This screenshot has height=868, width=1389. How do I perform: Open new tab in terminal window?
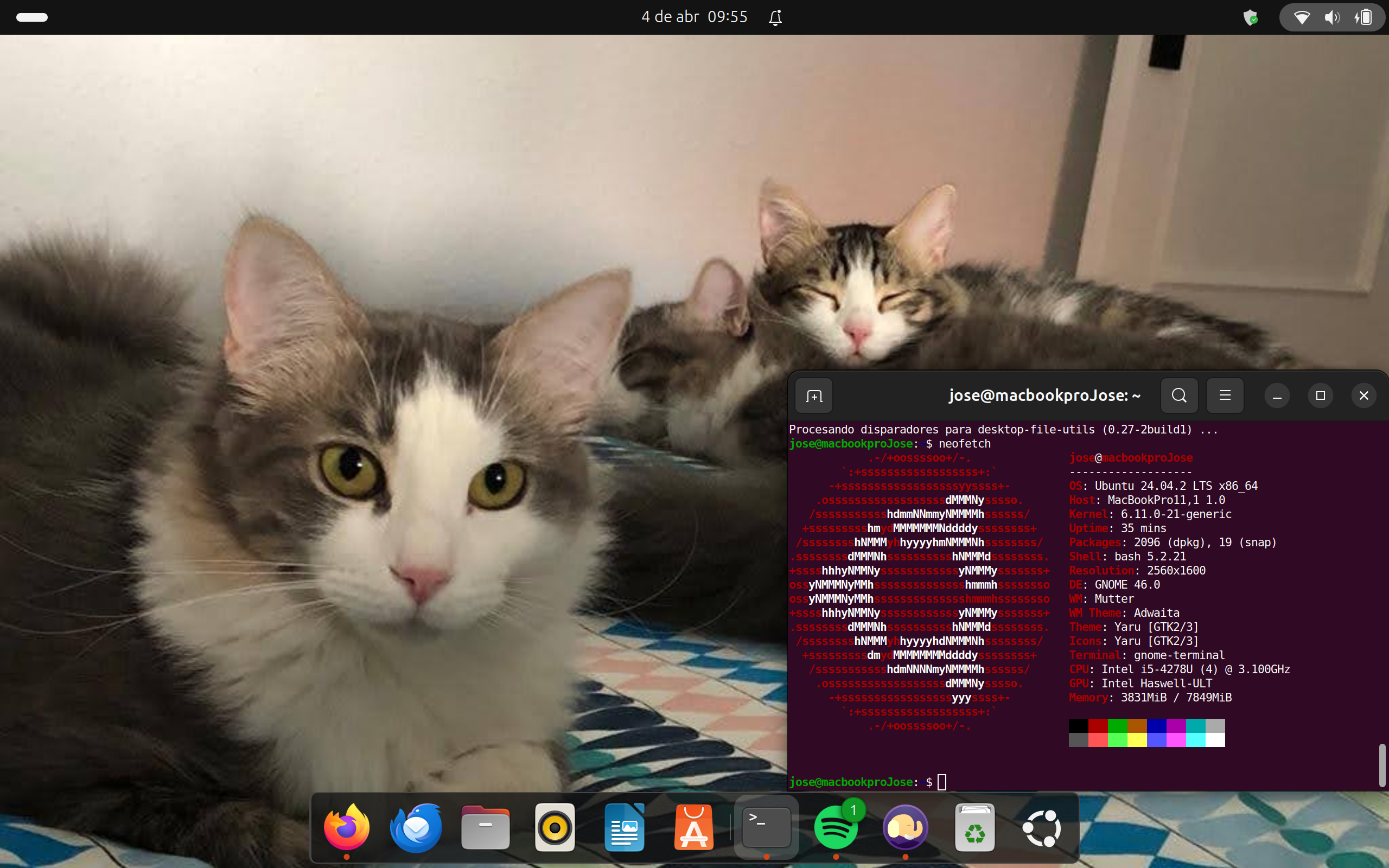pyautogui.click(x=814, y=395)
